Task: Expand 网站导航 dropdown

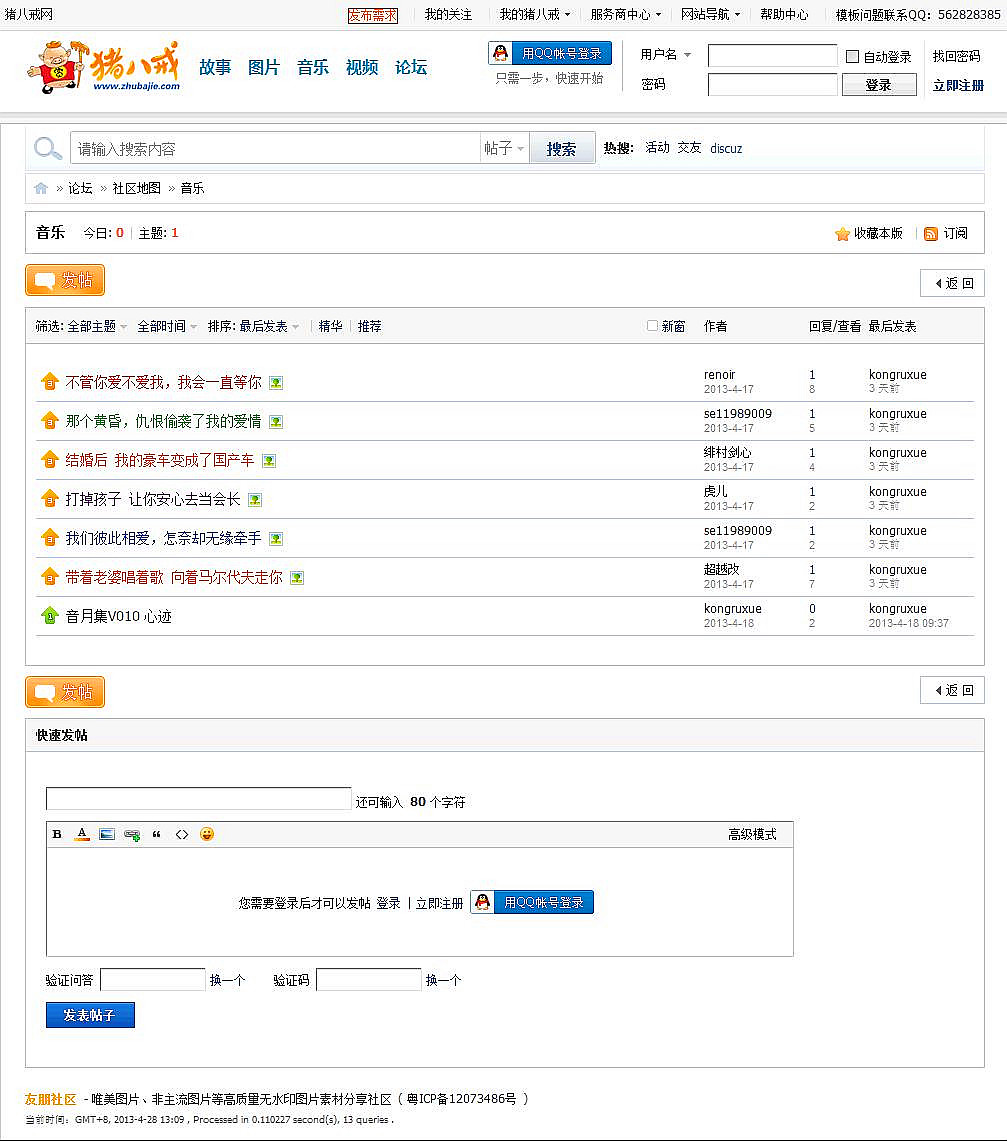Action: 710,14
